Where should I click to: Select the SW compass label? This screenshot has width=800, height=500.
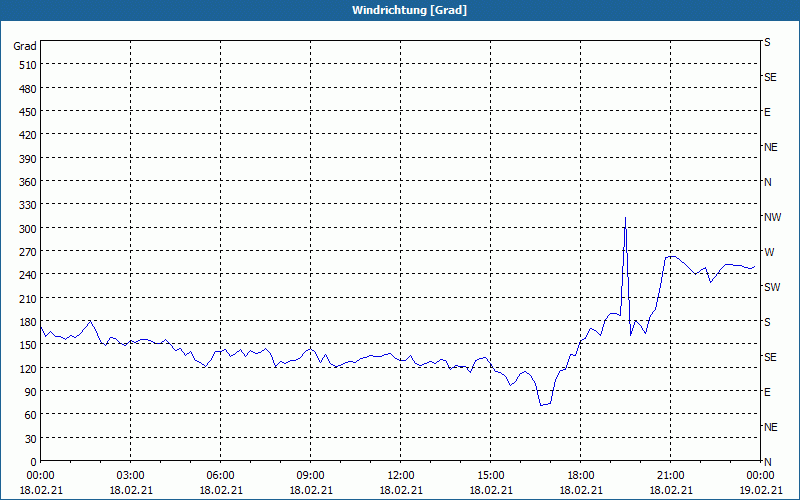[x=772, y=287]
